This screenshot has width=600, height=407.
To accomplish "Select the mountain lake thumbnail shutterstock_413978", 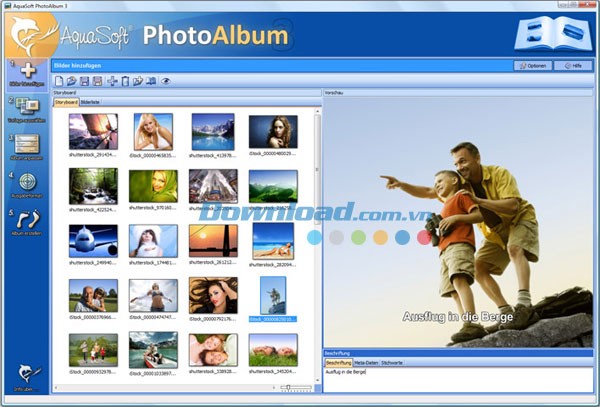I will click(213, 132).
